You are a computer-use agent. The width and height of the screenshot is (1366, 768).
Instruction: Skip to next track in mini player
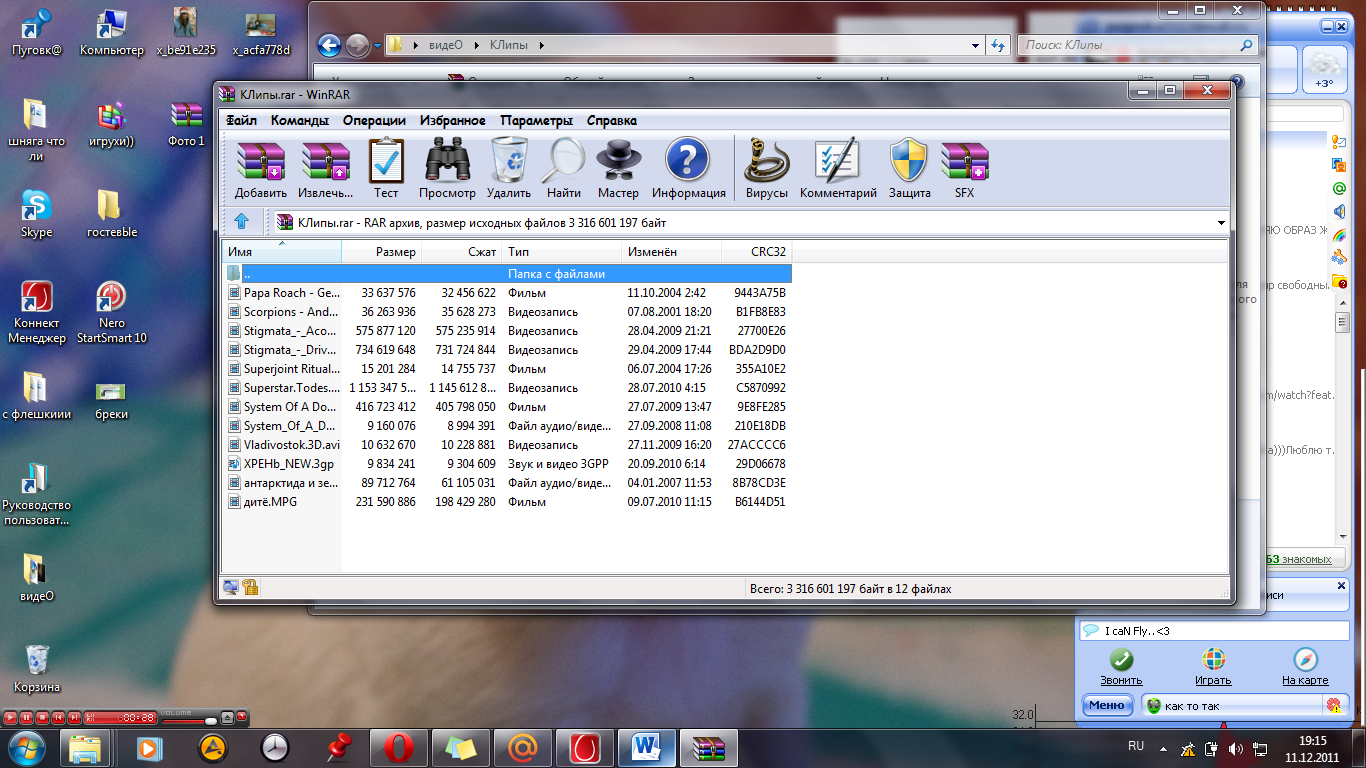pos(75,717)
